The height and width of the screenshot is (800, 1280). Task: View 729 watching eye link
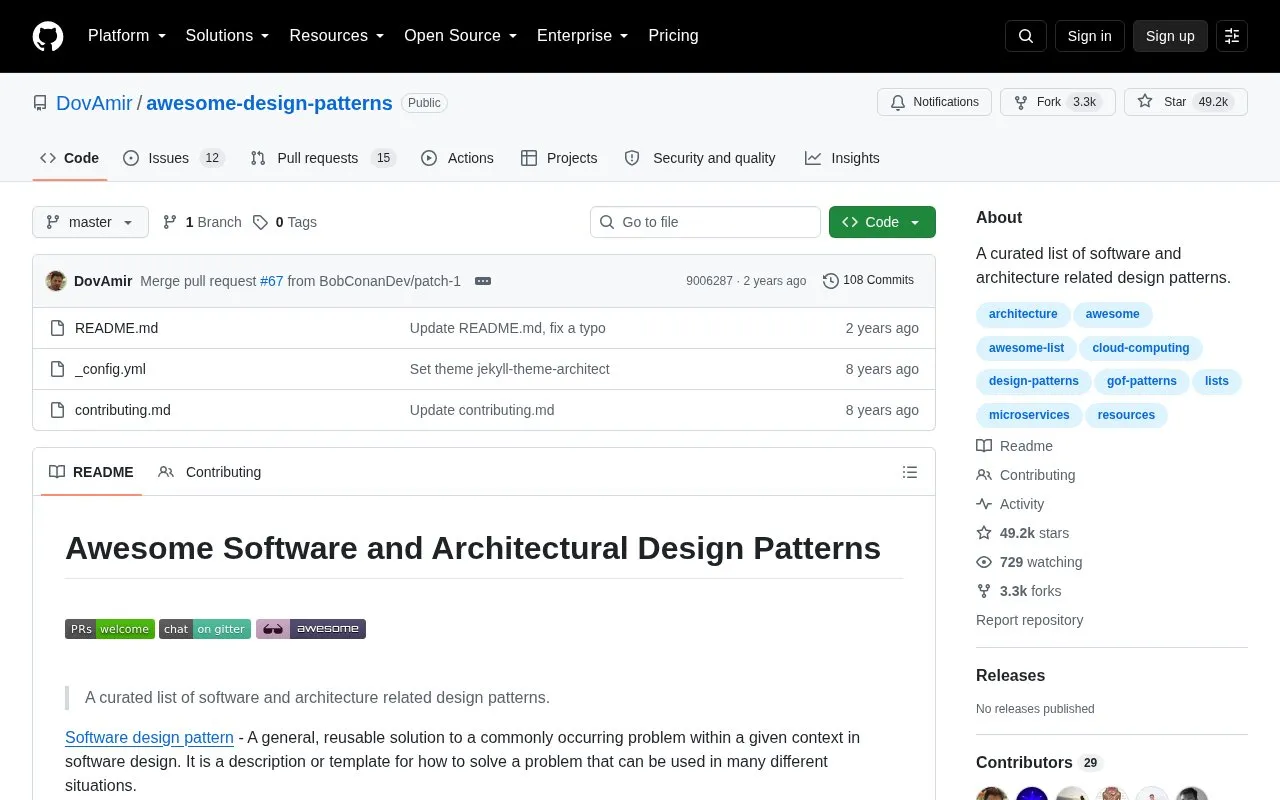point(1029,562)
